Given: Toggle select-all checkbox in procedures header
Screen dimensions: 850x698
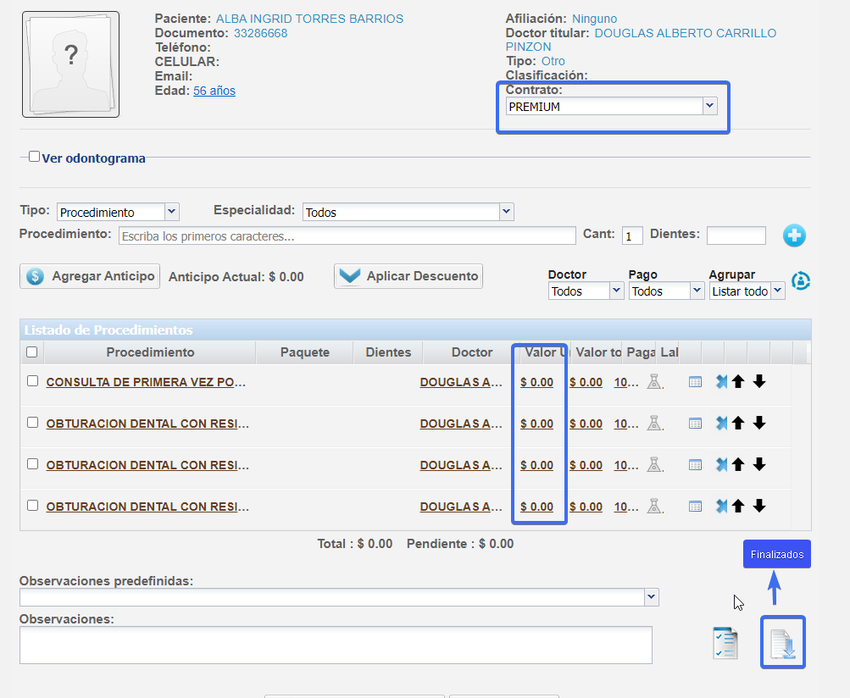Looking at the screenshot, I should click(x=32, y=352).
